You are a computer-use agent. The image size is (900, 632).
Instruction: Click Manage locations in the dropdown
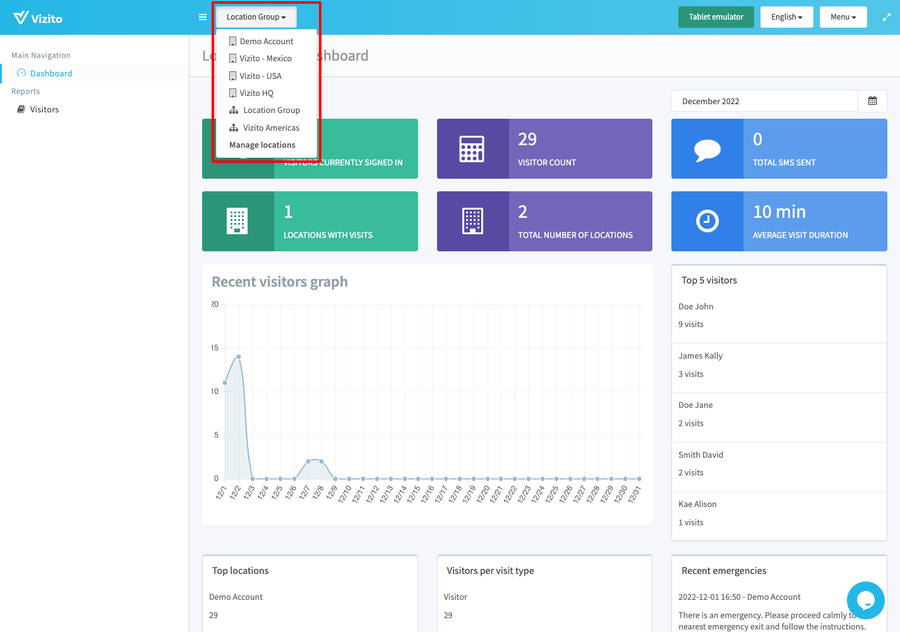pos(262,145)
